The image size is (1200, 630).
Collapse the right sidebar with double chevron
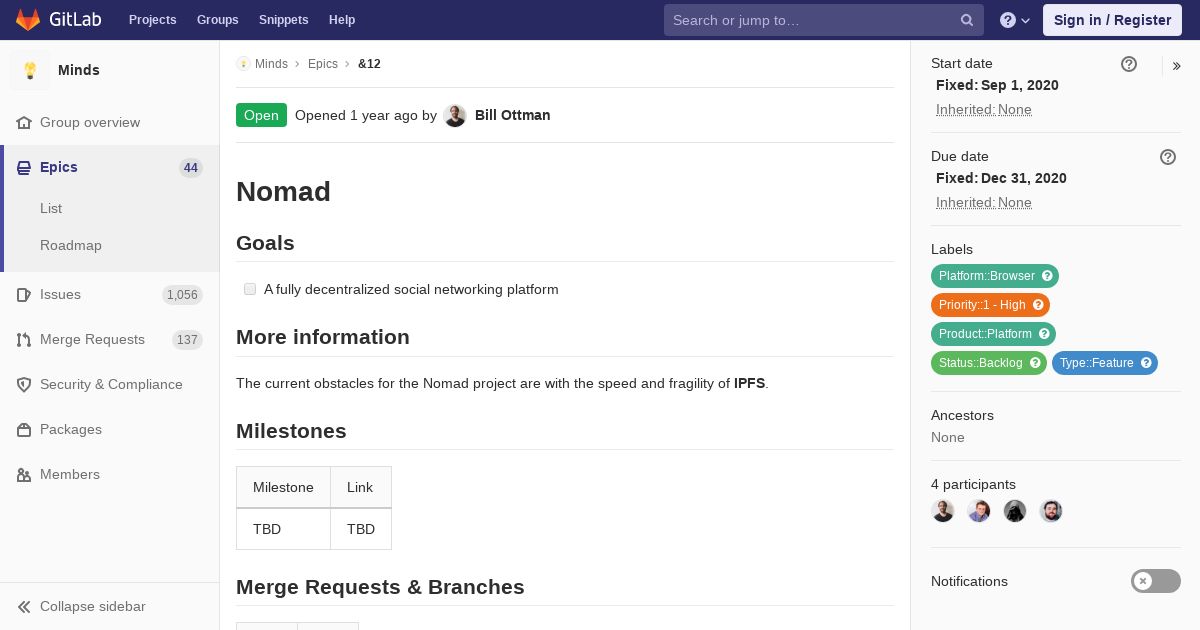(x=1177, y=66)
